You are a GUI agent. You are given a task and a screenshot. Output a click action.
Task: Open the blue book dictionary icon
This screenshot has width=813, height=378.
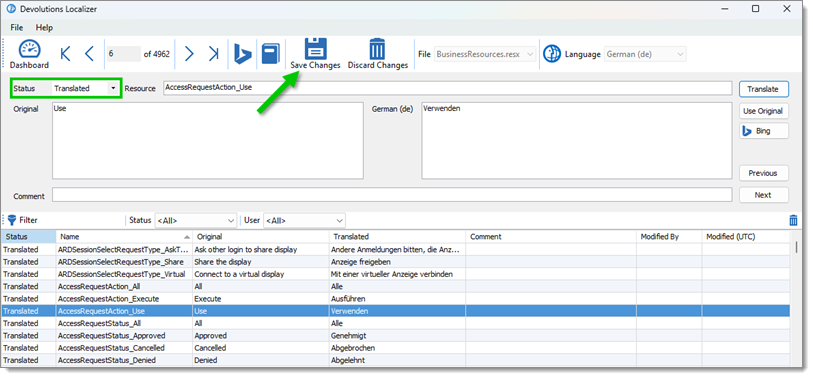click(x=270, y=53)
